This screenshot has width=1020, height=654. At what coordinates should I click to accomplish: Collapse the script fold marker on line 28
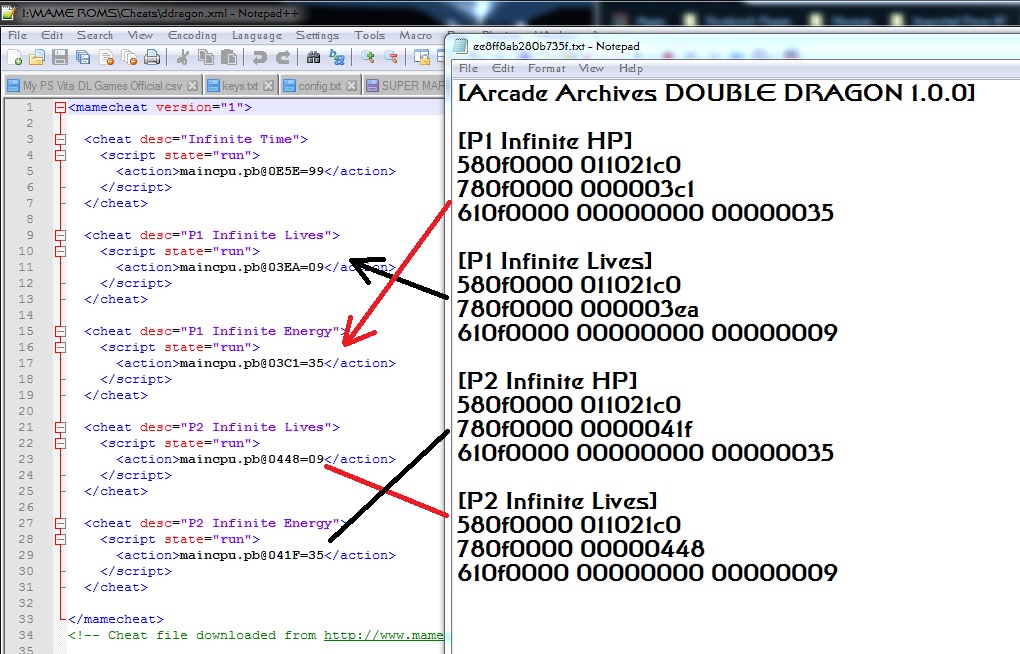tap(60, 539)
